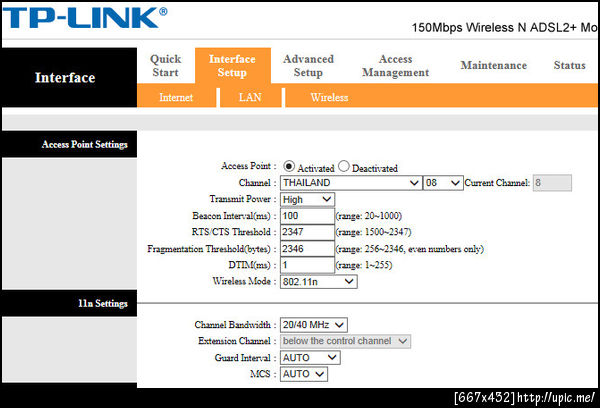Image resolution: width=600 pixels, height=408 pixels.
Task: Open the THAILAND channel region dropdown
Action: pos(351,183)
